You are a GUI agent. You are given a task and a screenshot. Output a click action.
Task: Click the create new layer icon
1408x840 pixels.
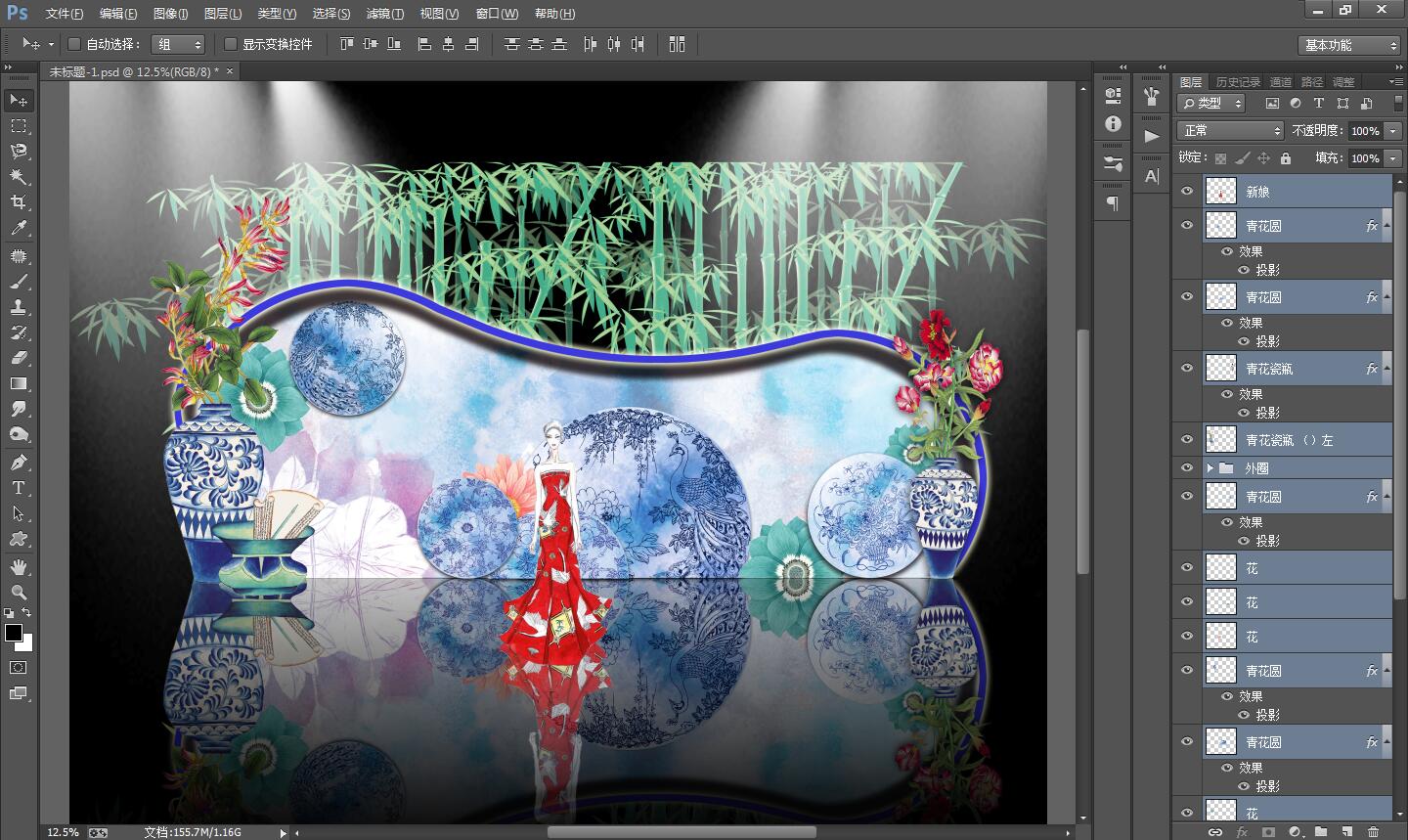pyautogui.click(x=1347, y=832)
